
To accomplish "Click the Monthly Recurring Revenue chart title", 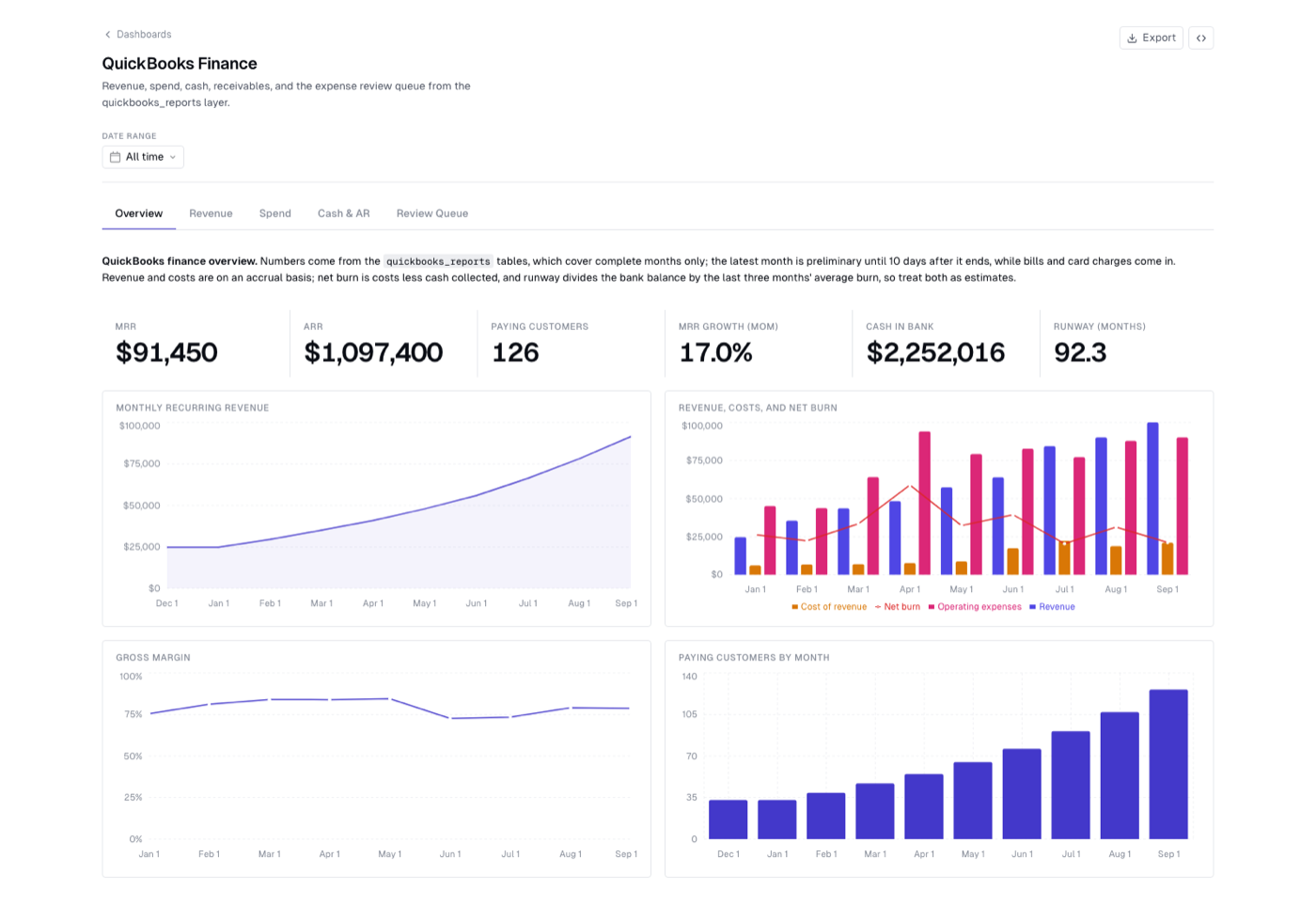I will pyautogui.click(x=193, y=408).
